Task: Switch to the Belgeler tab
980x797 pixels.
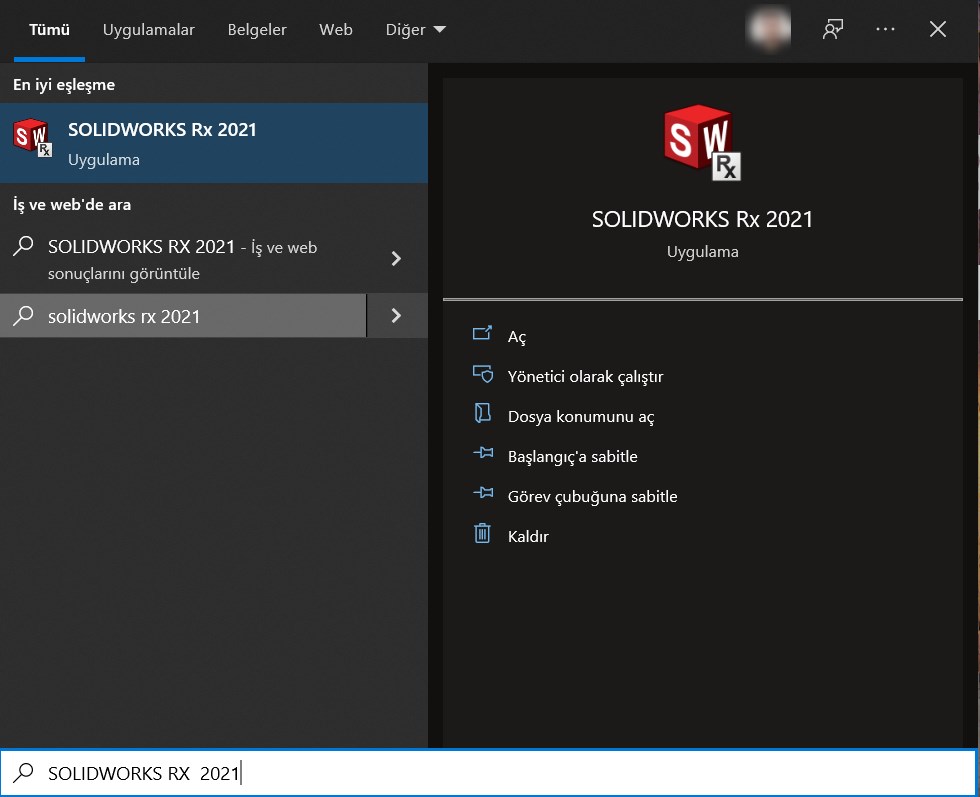Action: click(257, 29)
